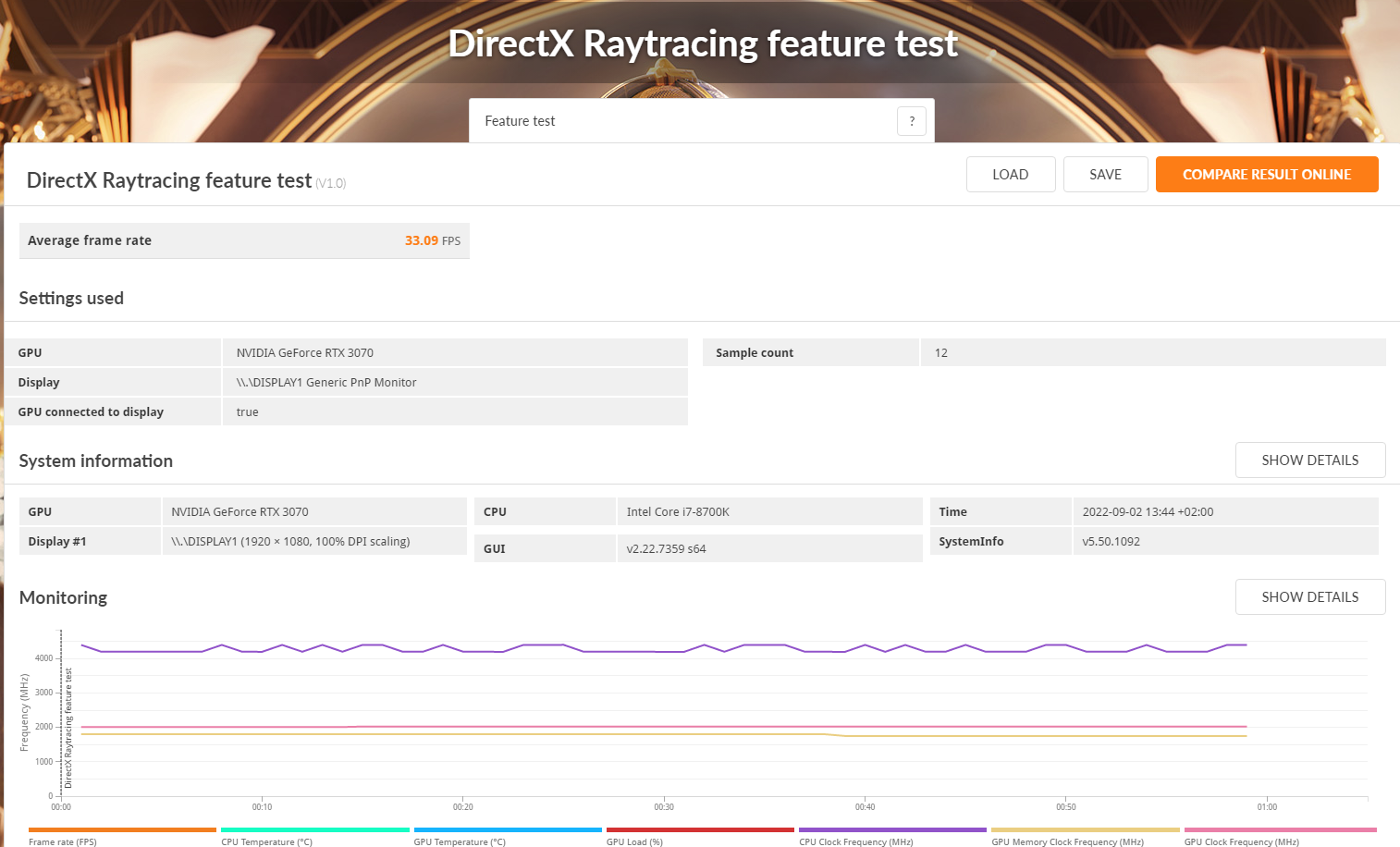Toggle Frame rate (FPS) legend swatch
The image size is (1400, 847).
122,830
